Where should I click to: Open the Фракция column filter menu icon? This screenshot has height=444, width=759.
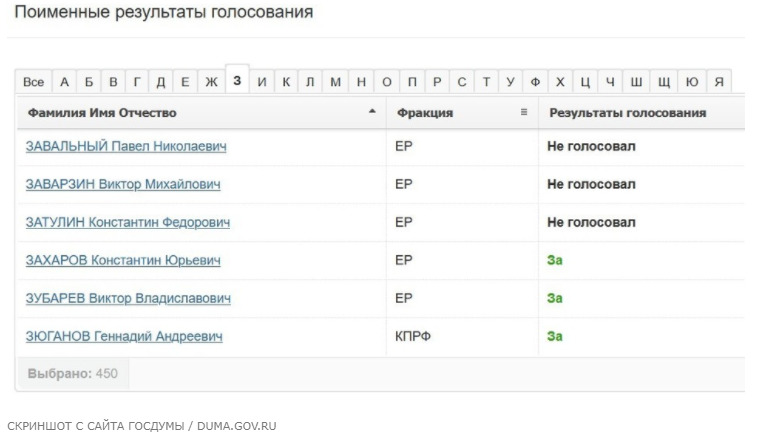point(524,112)
